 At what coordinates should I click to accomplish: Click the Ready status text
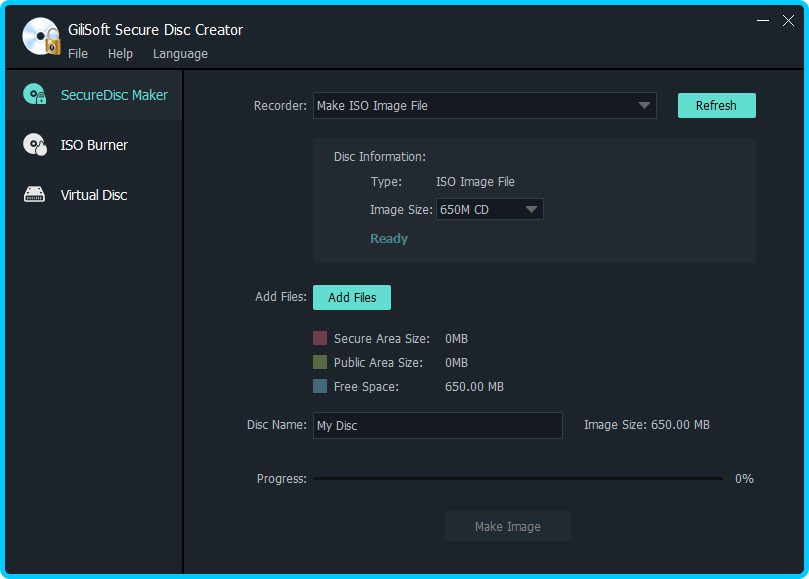click(389, 238)
